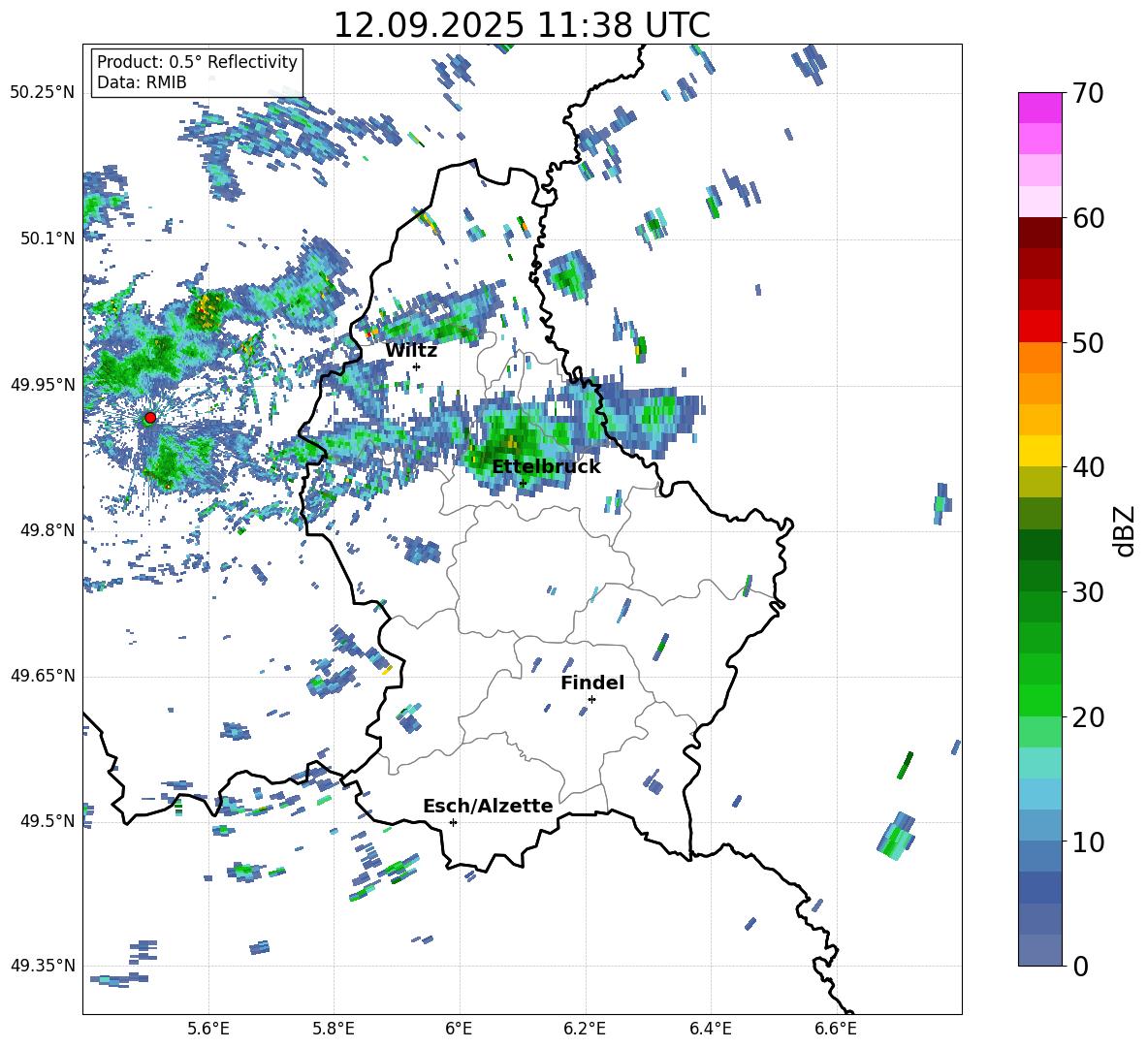Click the Ettelbruck city label
This screenshot has height=1048, width=1148.
point(546,467)
